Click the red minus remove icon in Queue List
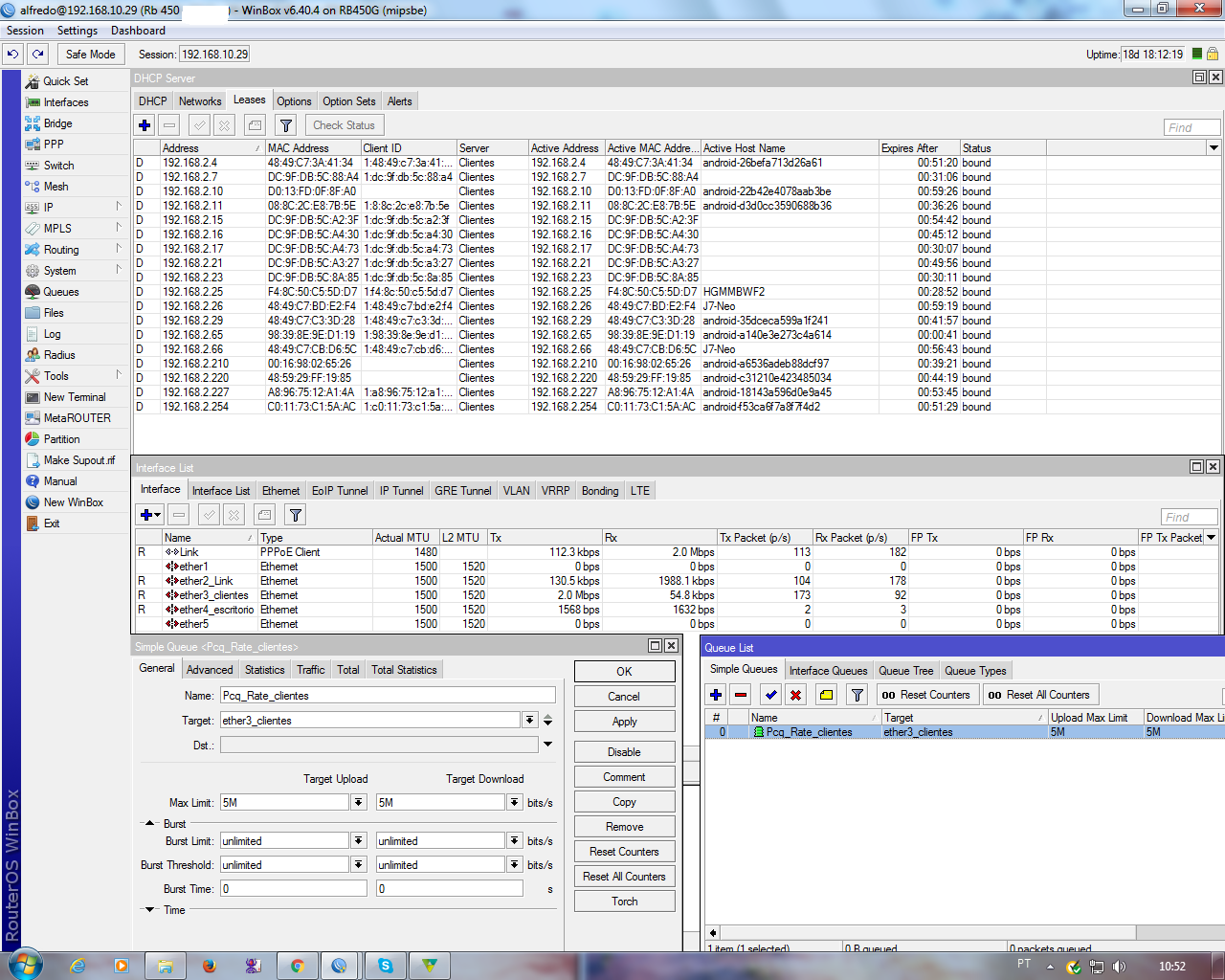1225x980 pixels. tap(741, 695)
